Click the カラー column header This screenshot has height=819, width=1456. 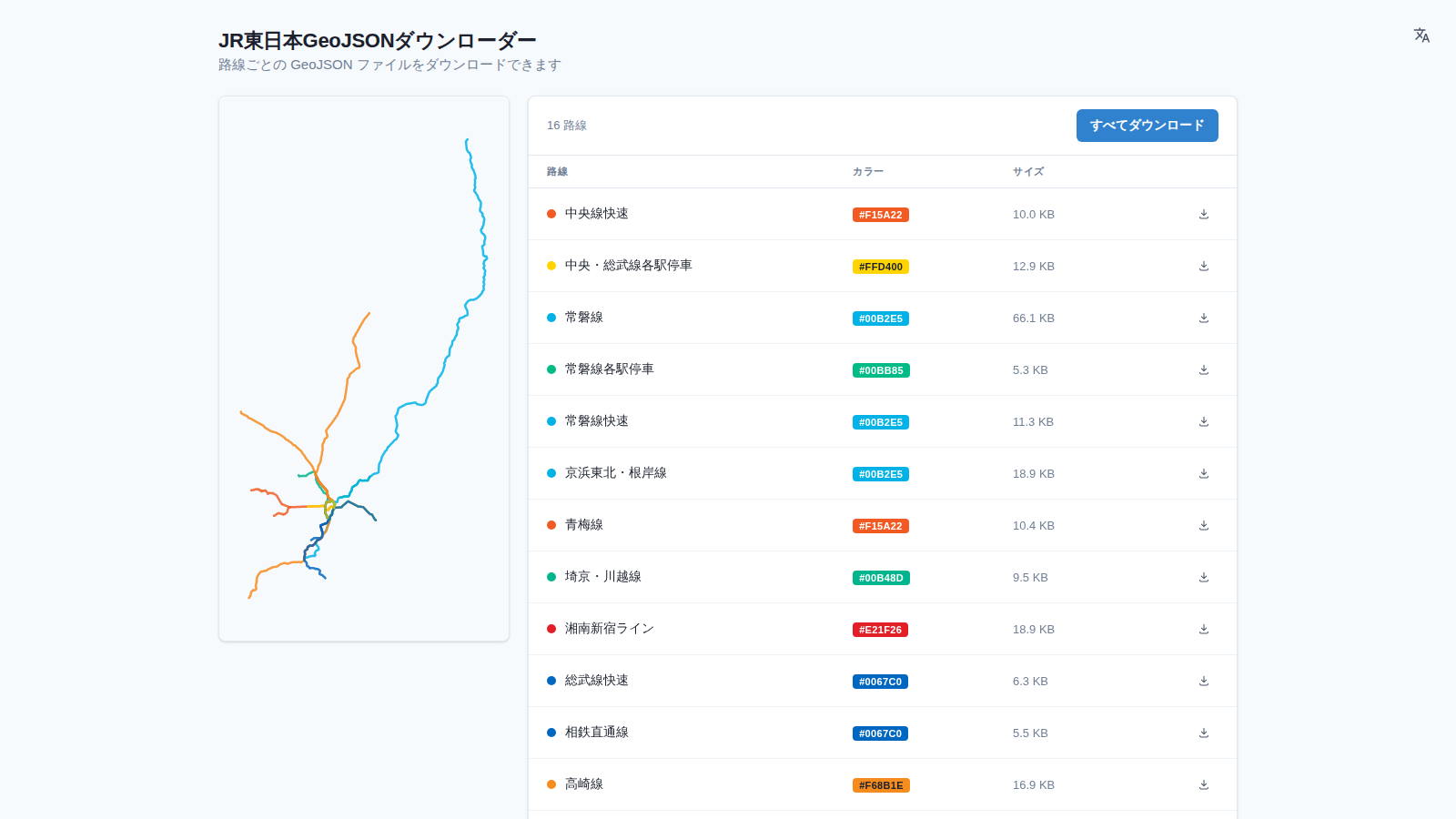click(868, 172)
